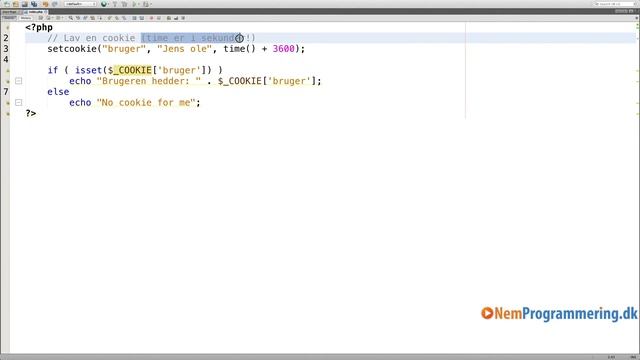The height and width of the screenshot is (360, 640).
Task: Click the Find Selection magnifier icon
Action: [71, 18]
